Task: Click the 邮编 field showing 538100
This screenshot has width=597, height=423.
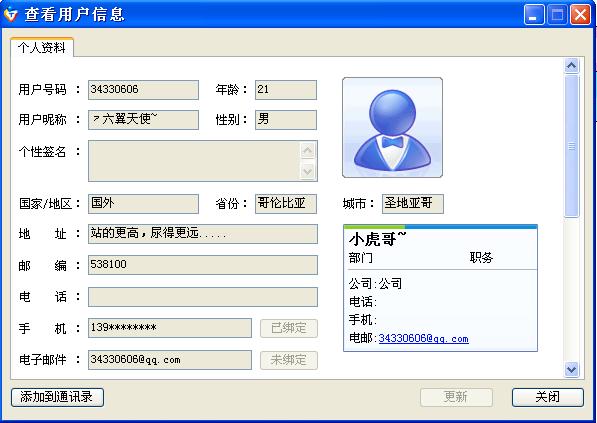Action: pyautogui.click(x=203, y=265)
